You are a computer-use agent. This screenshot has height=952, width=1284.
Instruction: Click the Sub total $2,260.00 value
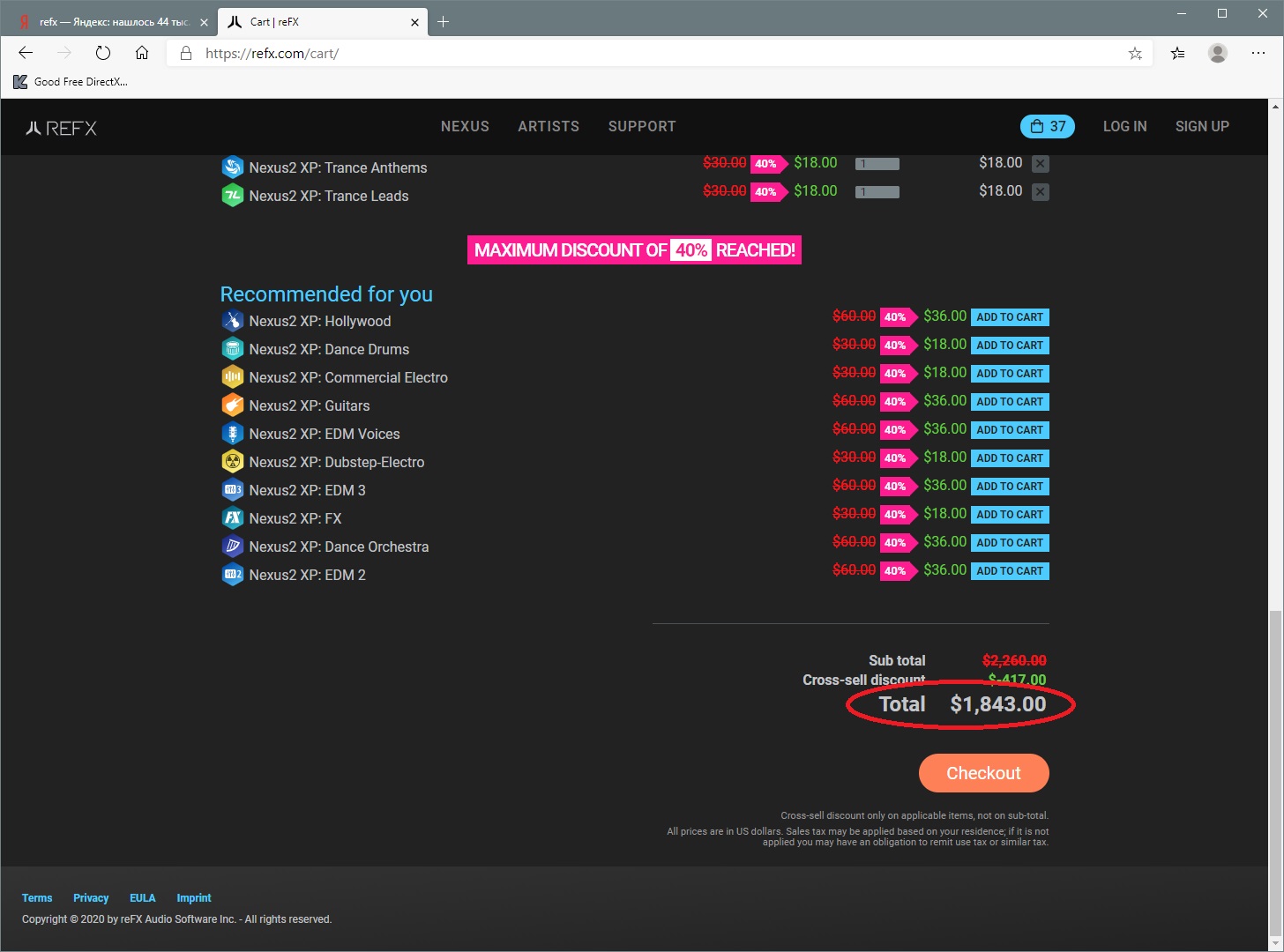pyautogui.click(x=1014, y=660)
